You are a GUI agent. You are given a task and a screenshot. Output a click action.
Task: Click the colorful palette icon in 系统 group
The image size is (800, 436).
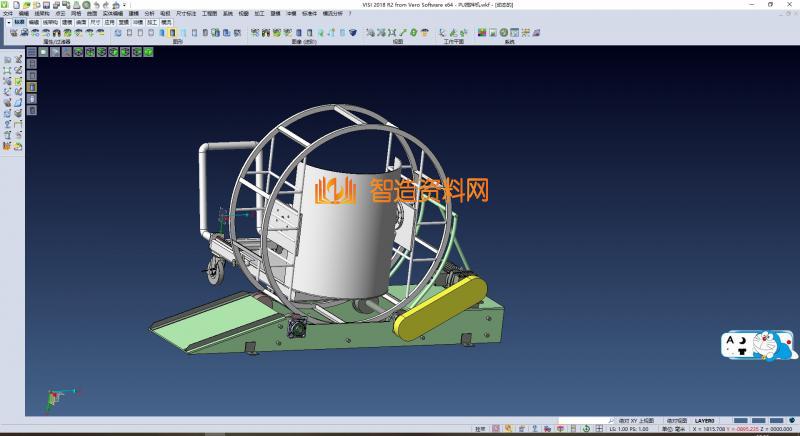482,33
